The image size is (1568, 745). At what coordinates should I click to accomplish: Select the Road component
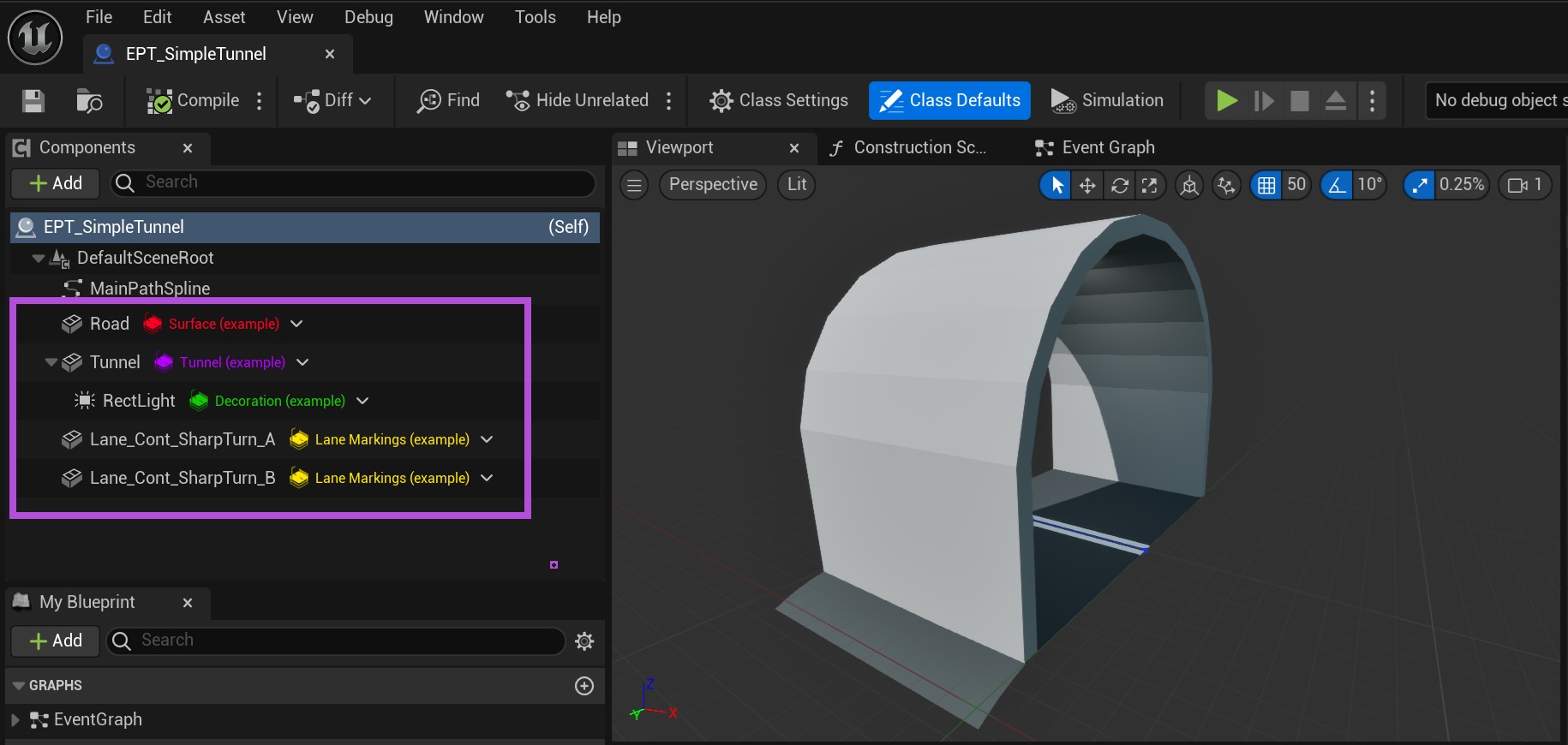point(109,324)
